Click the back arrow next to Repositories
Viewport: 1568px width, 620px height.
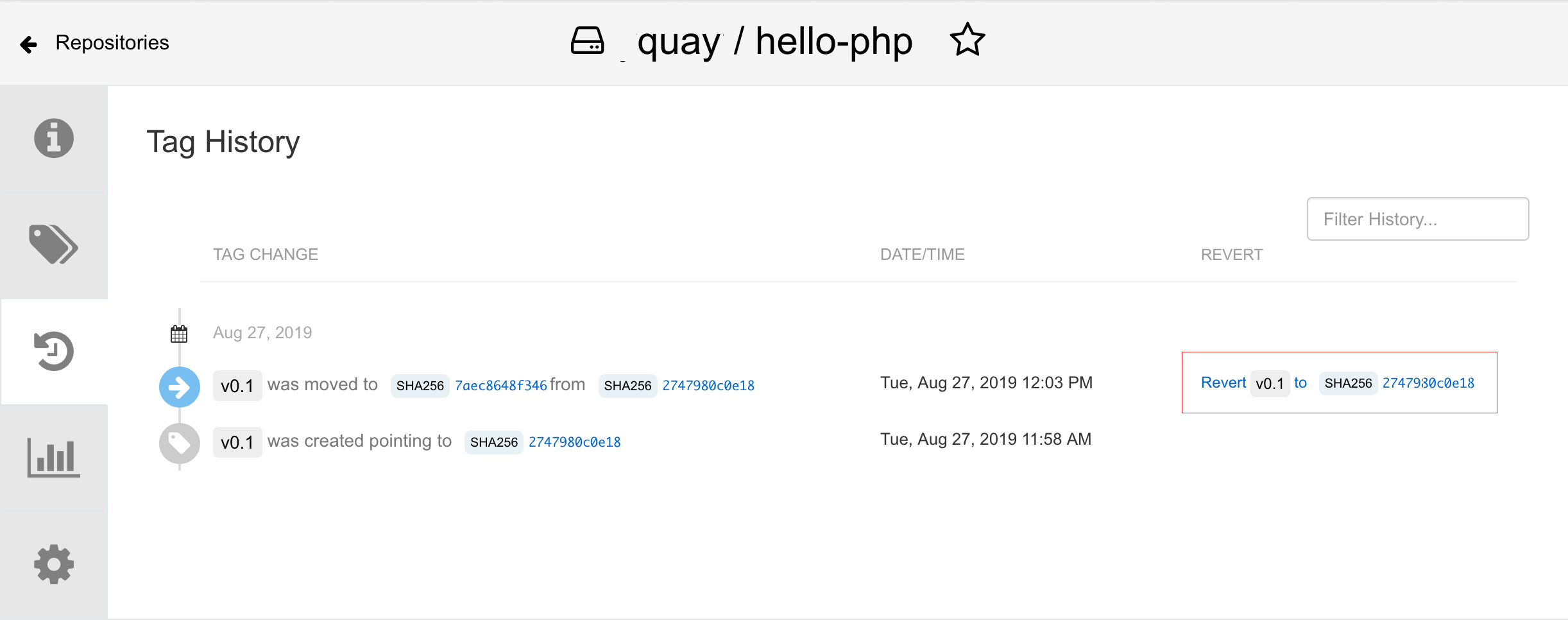[28, 42]
